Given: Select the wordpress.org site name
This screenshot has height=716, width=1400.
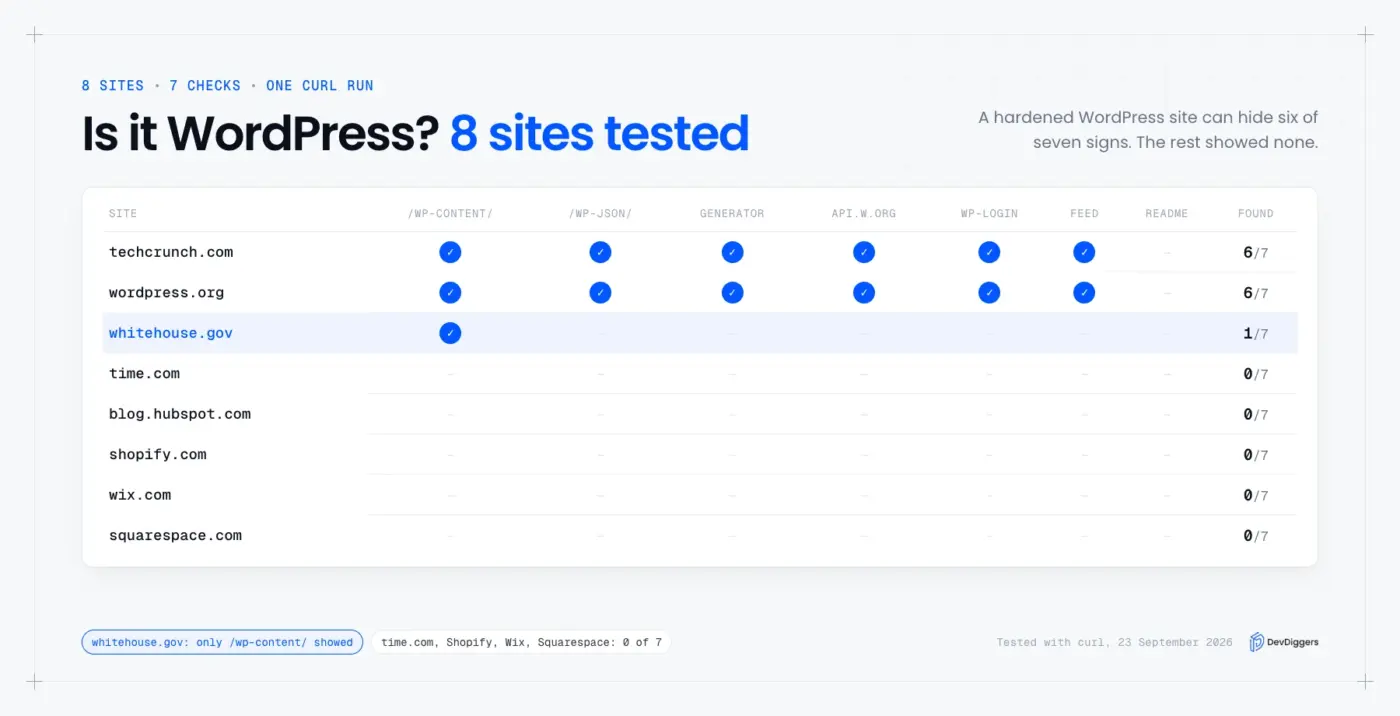Looking at the screenshot, I should pos(167,293).
